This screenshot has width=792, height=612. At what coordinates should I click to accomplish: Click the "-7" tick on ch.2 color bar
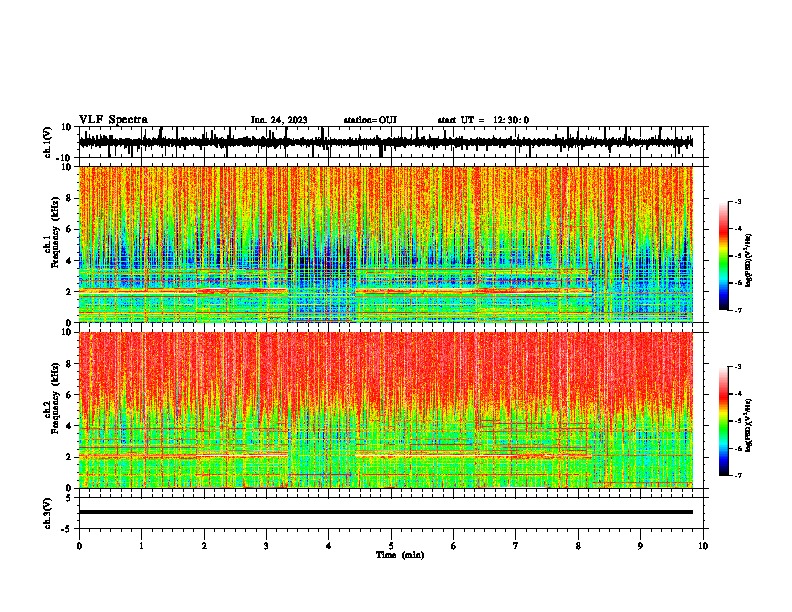click(x=737, y=475)
